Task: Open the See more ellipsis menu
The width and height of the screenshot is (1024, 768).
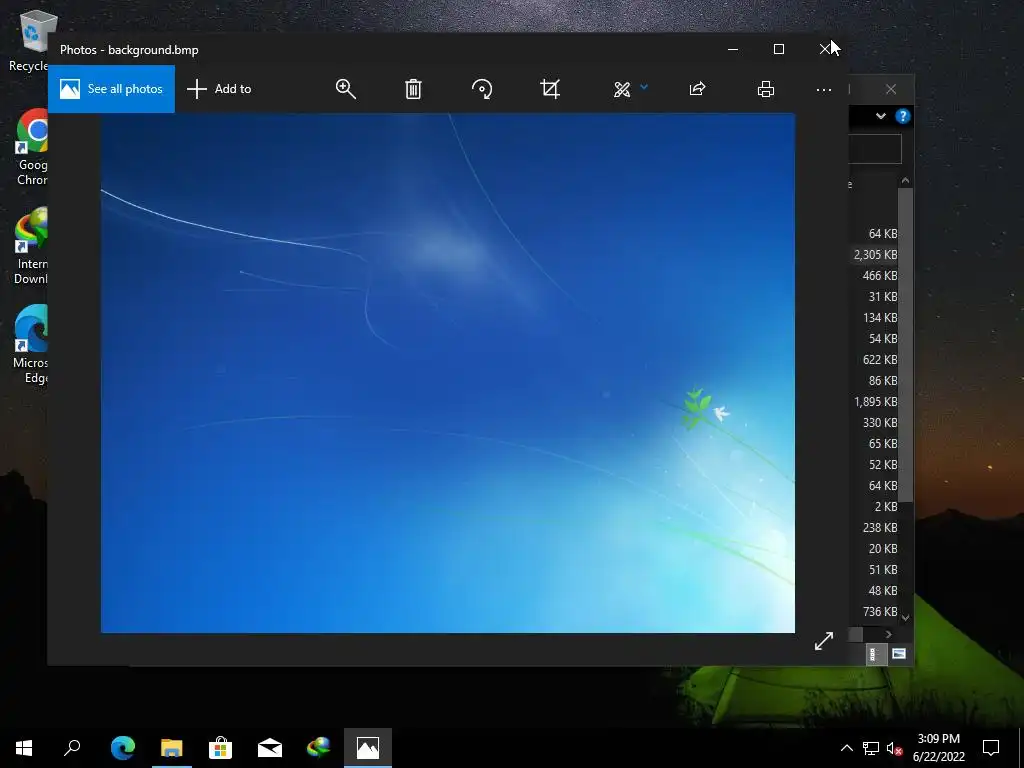Action: pos(824,89)
